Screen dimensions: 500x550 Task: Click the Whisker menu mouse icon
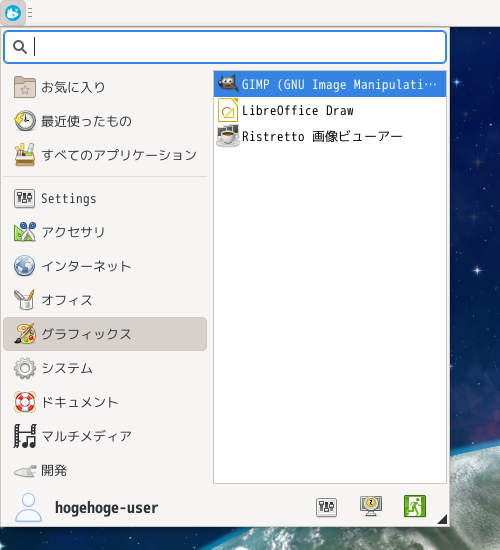coord(13,13)
